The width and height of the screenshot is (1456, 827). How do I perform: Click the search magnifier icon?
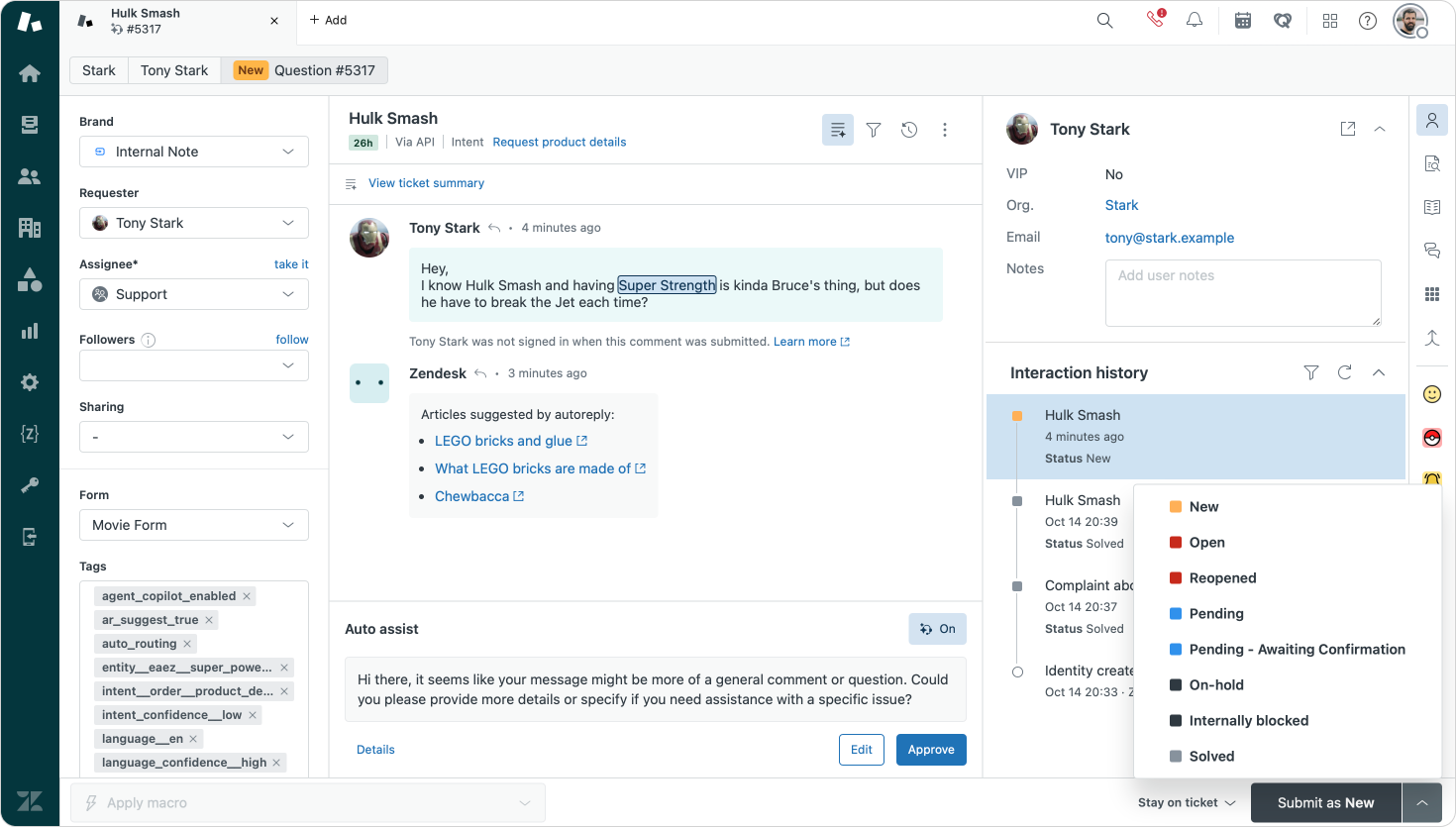[x=1104, y=20]
